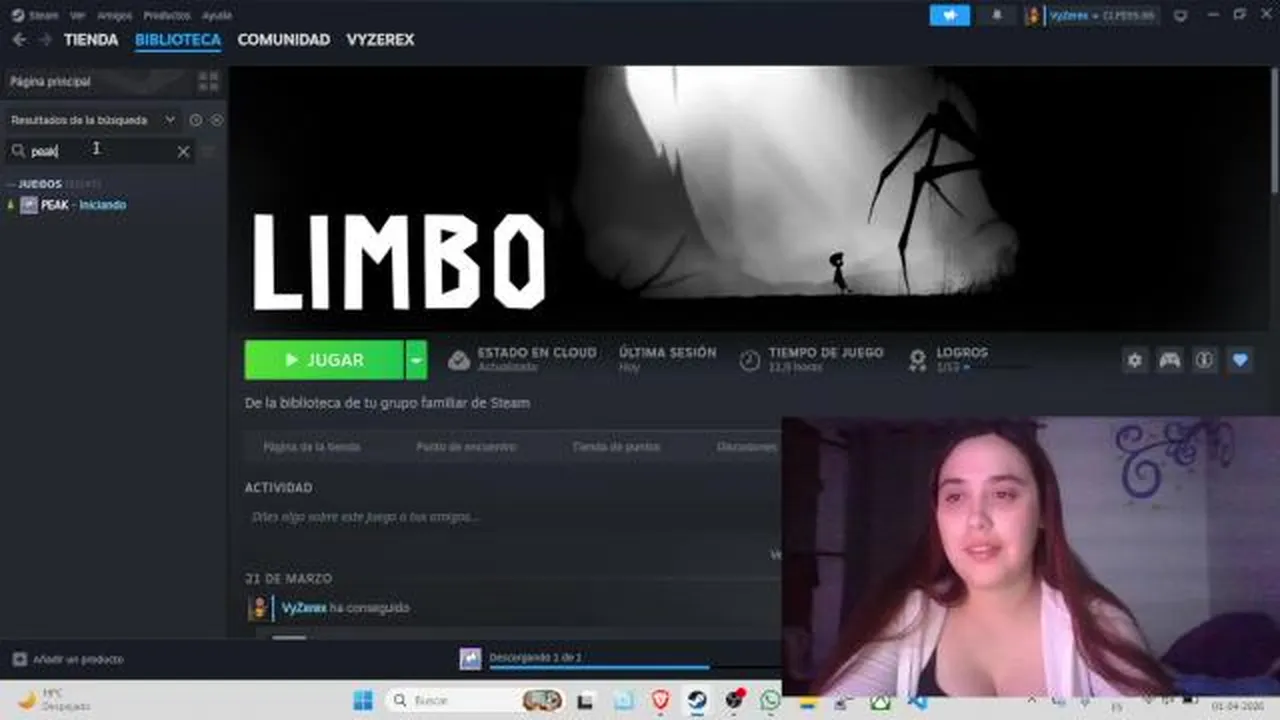Open the VyZerex account dropdown
The height and width of the screenshot is (720, 1280).
pyautogui.click(x=1102, y=15)
